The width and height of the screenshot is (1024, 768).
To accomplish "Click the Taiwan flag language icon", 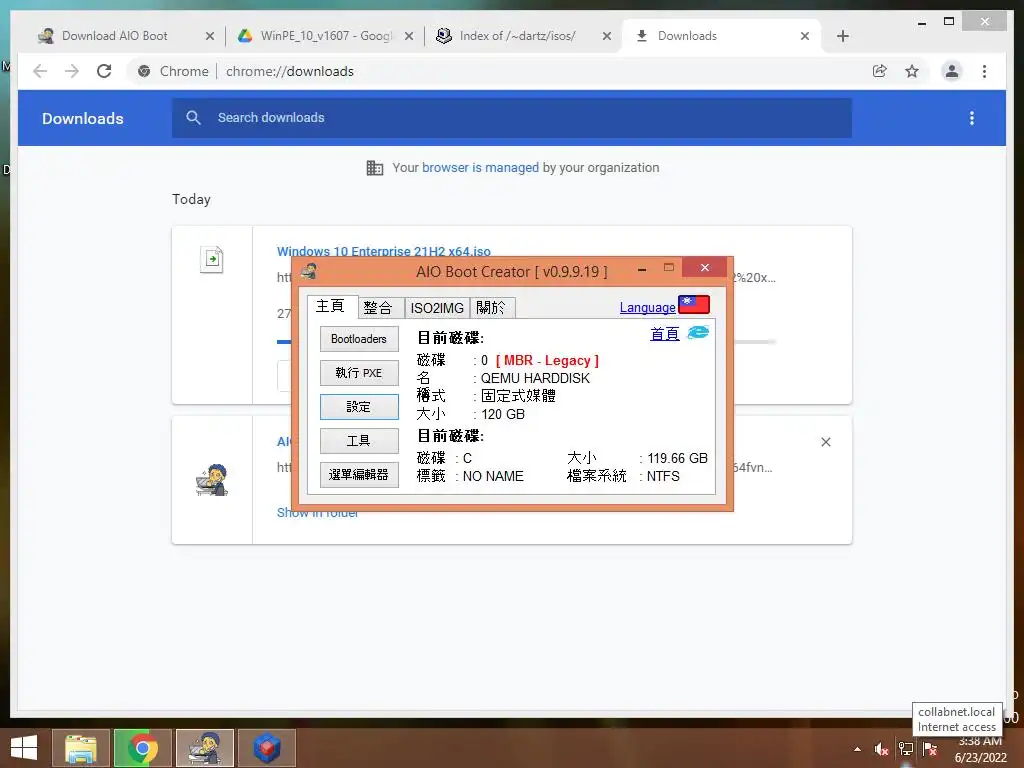I will point(694,304).
